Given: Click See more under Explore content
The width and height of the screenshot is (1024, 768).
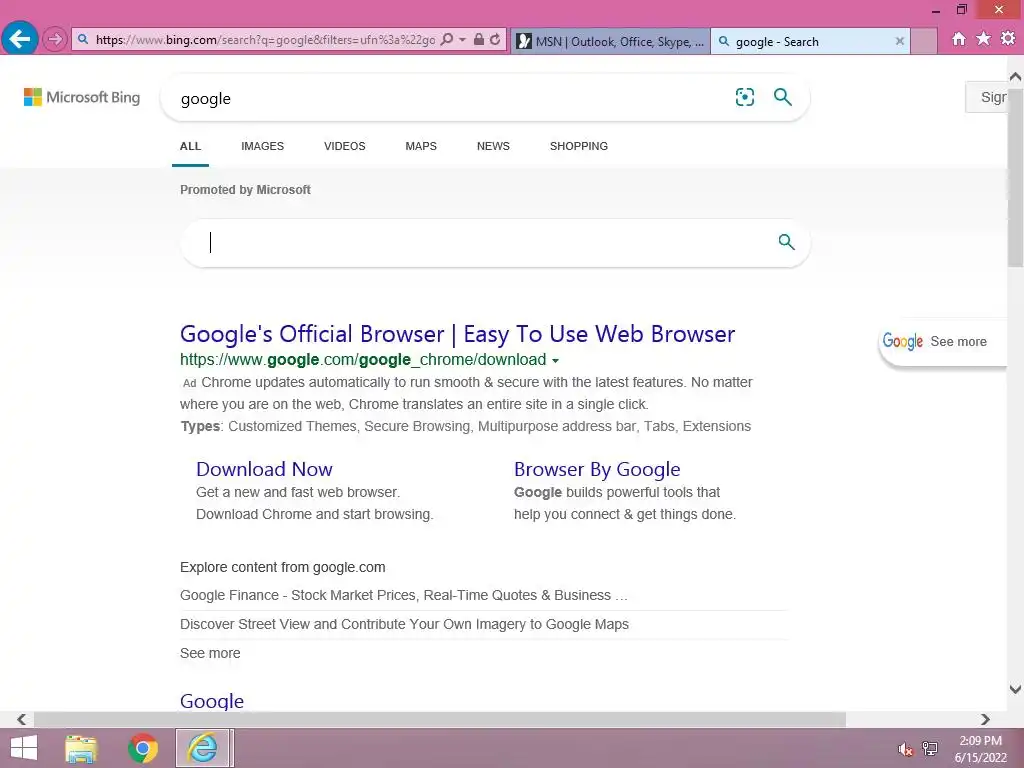Looking at the screenshot, I should click(210, 653).
